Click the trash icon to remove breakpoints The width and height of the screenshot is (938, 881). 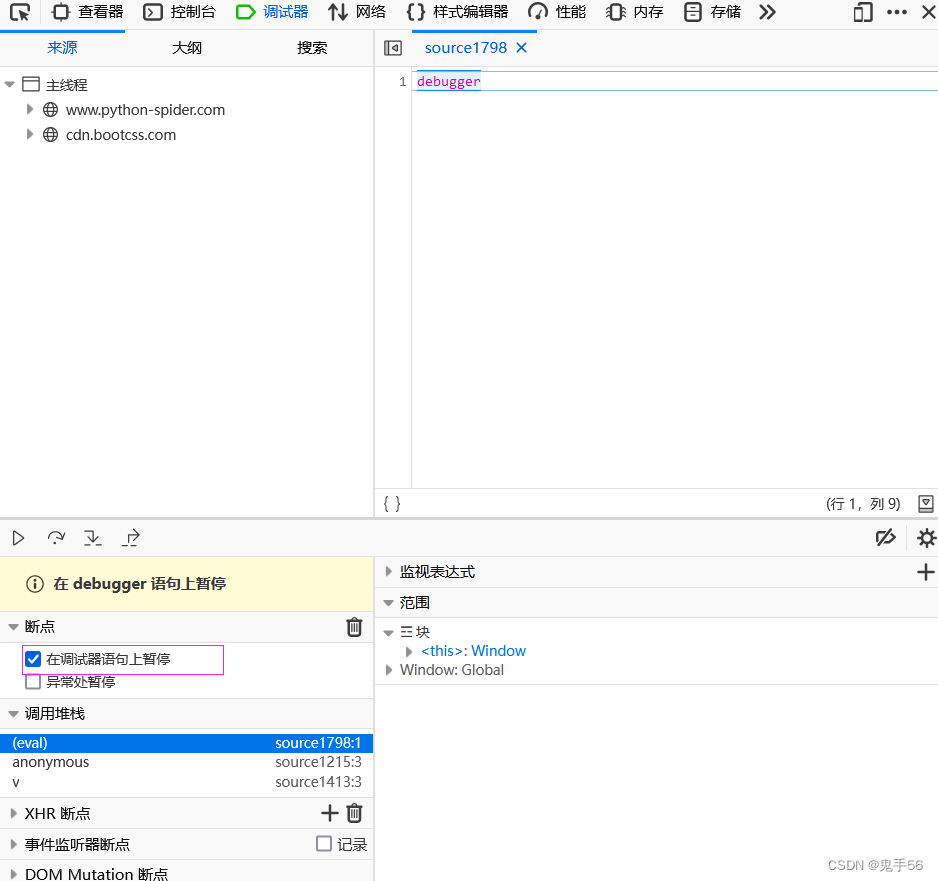[354, 627]
